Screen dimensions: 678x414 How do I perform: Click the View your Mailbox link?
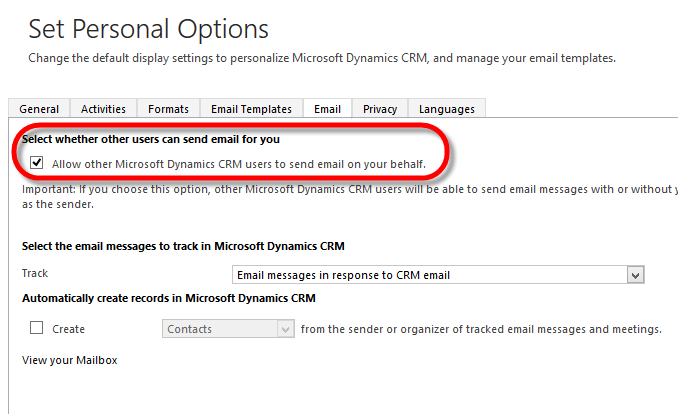tap(70, 360)
